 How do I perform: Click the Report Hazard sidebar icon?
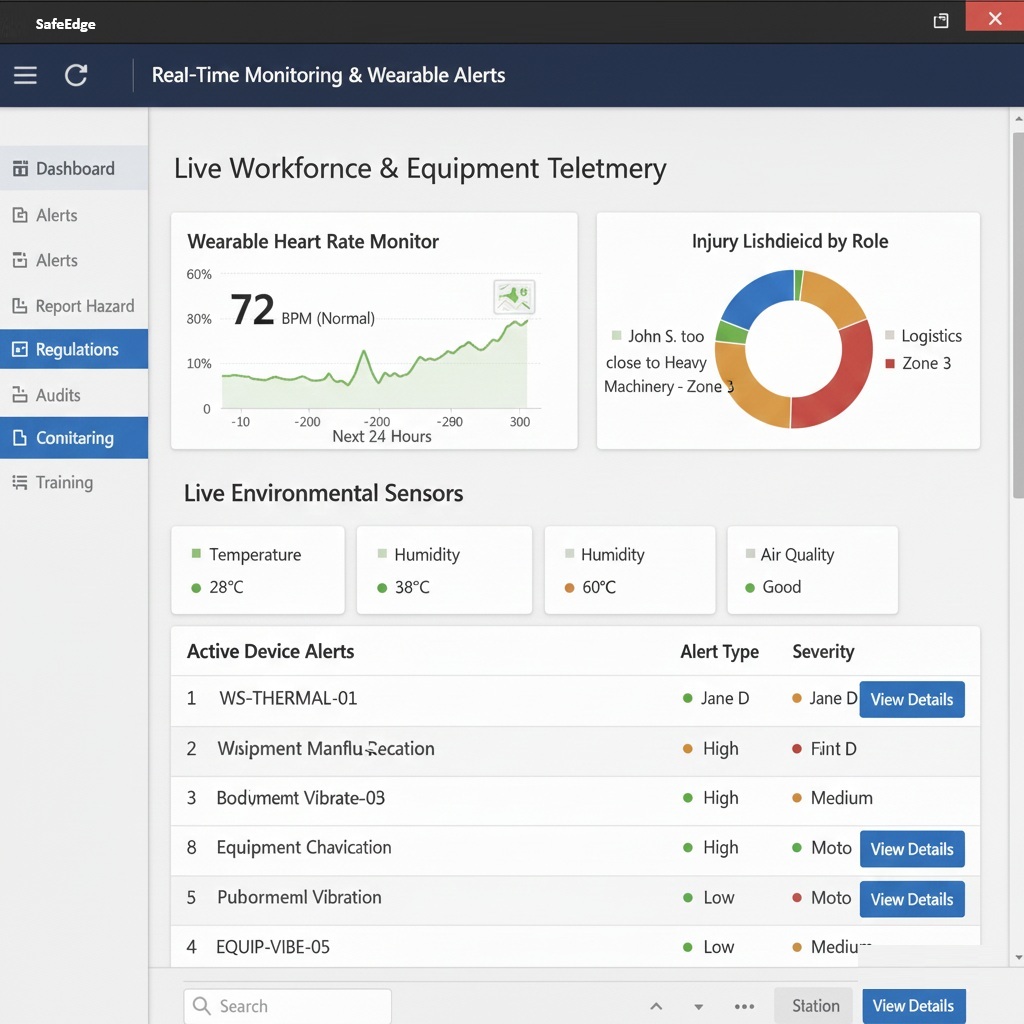click(x=19, y=306)
